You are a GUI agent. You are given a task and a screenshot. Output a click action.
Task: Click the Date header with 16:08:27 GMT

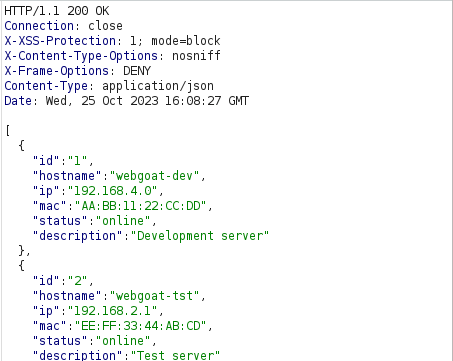click(126, 101)
